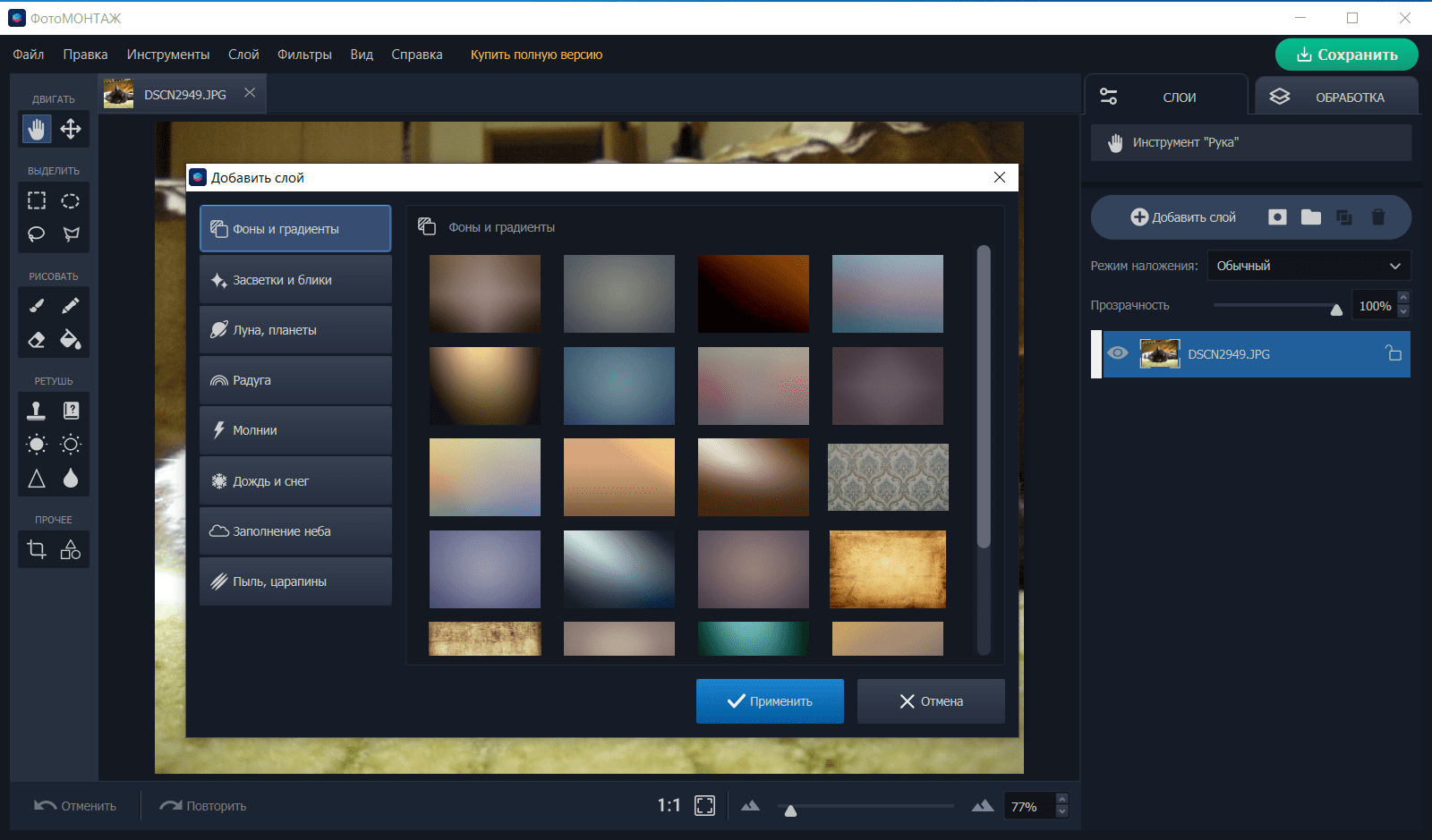
Task: Switch to the СЛОИ tab
Action: [x=1166, y=97]
